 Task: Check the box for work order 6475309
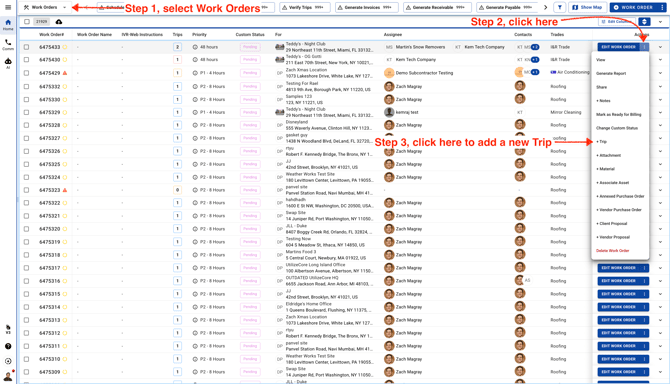26,372
